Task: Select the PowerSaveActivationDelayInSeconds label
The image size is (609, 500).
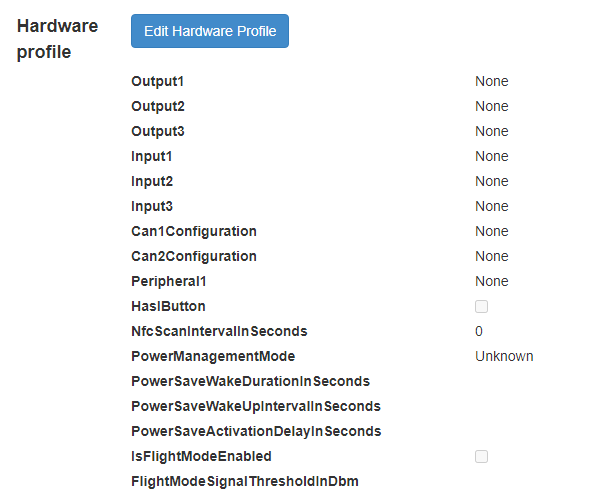Action: coord(256,431)
